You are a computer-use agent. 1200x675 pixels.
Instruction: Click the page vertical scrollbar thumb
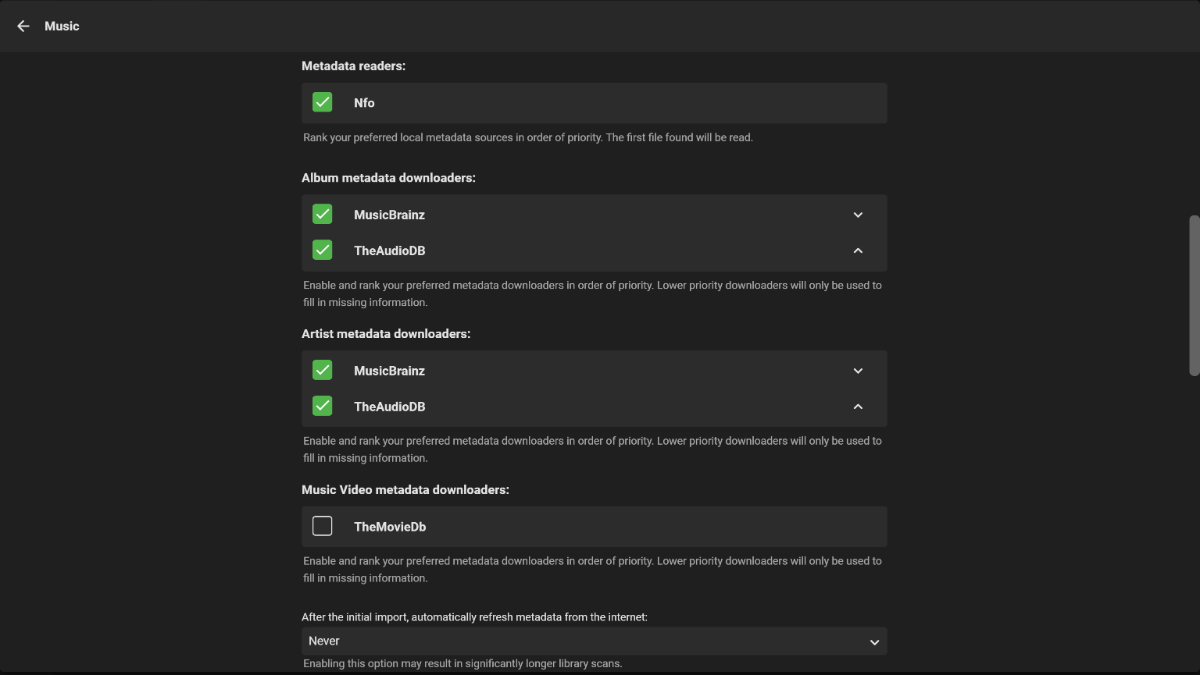pos(1193,295)
